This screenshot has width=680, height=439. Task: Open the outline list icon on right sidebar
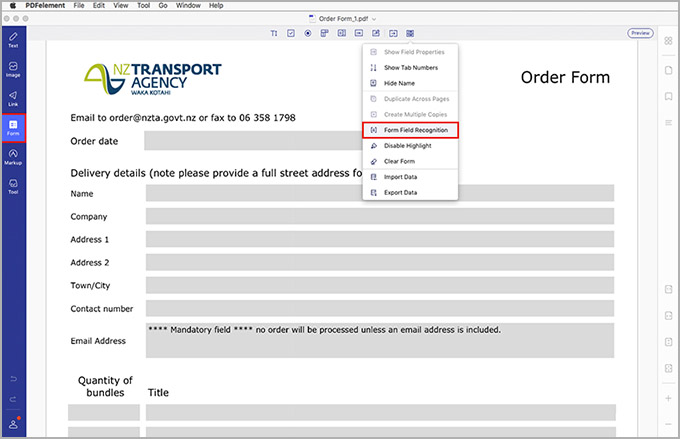(668, 123)
